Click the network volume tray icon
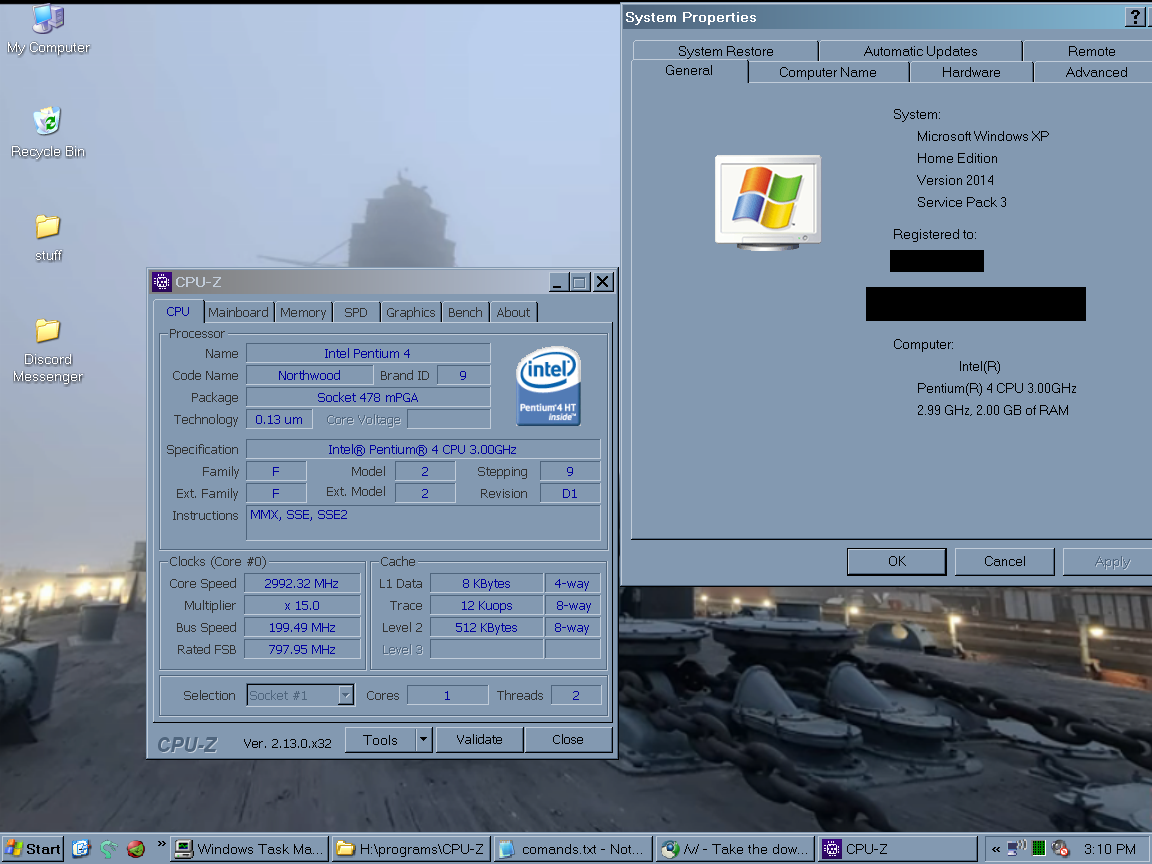The image size is (1152, 864). point(1017,848)
